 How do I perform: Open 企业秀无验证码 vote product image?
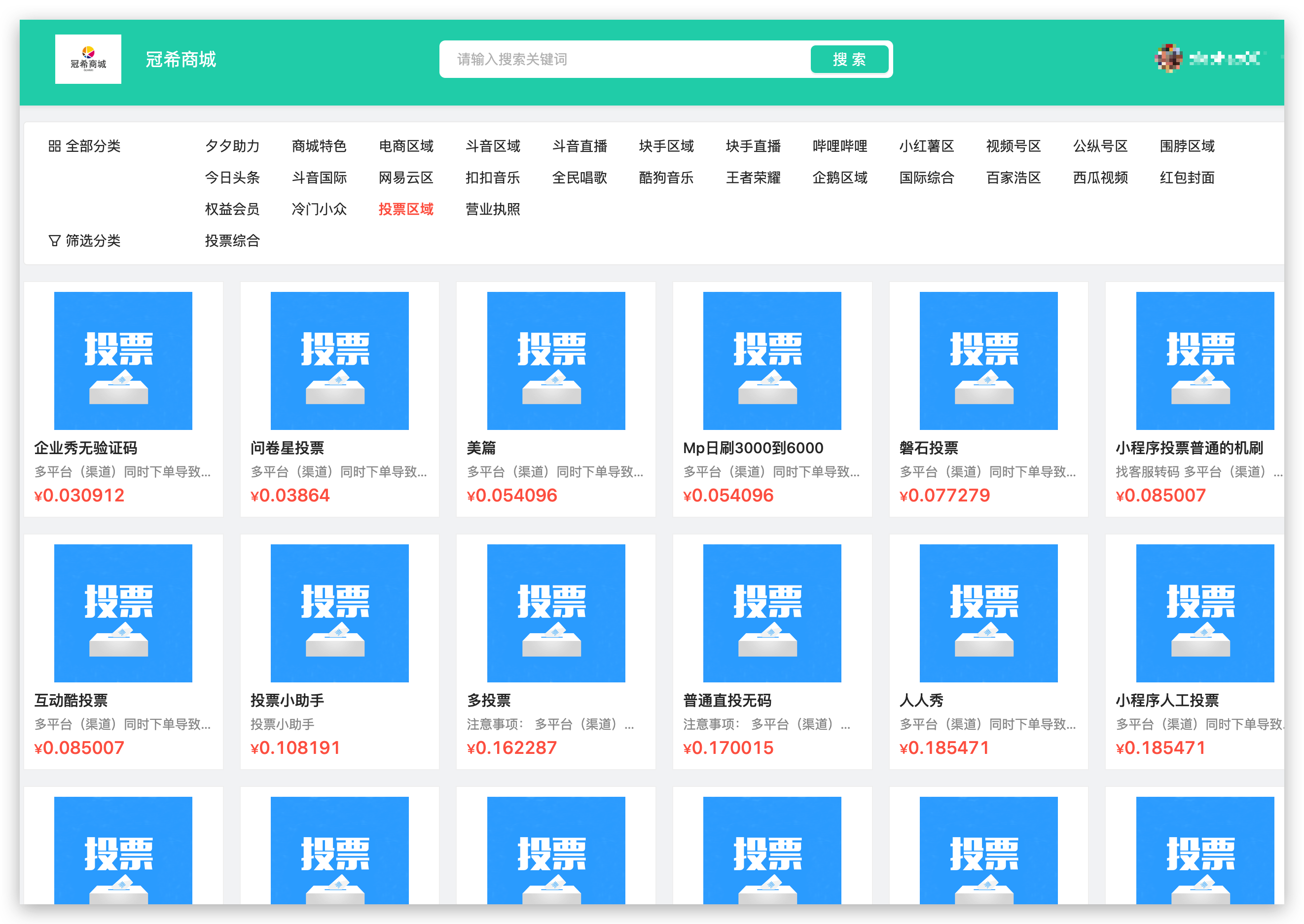123,361
